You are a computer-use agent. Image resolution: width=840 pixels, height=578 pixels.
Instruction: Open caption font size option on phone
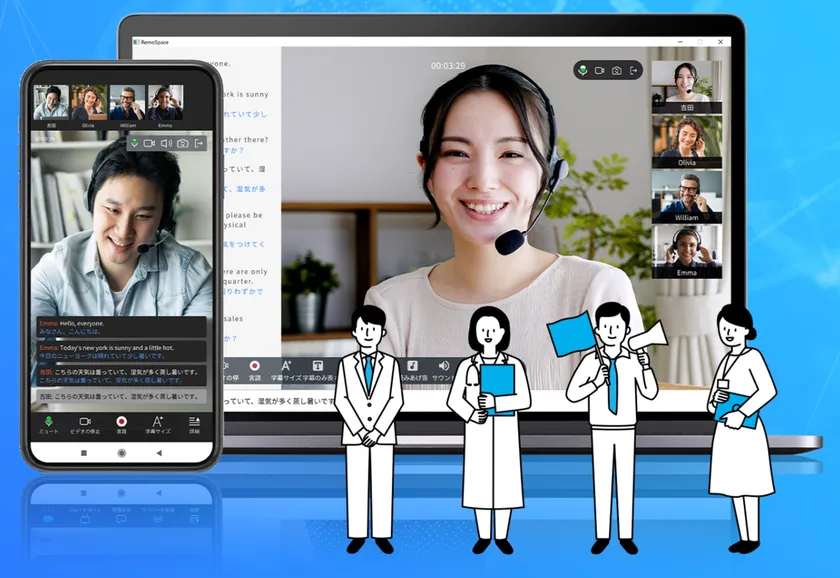(x=158, y=422)
